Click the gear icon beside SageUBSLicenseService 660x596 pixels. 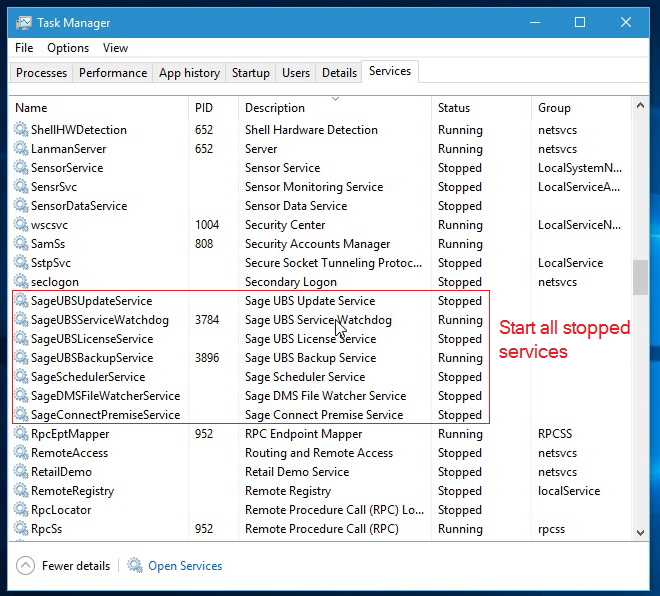21,338
